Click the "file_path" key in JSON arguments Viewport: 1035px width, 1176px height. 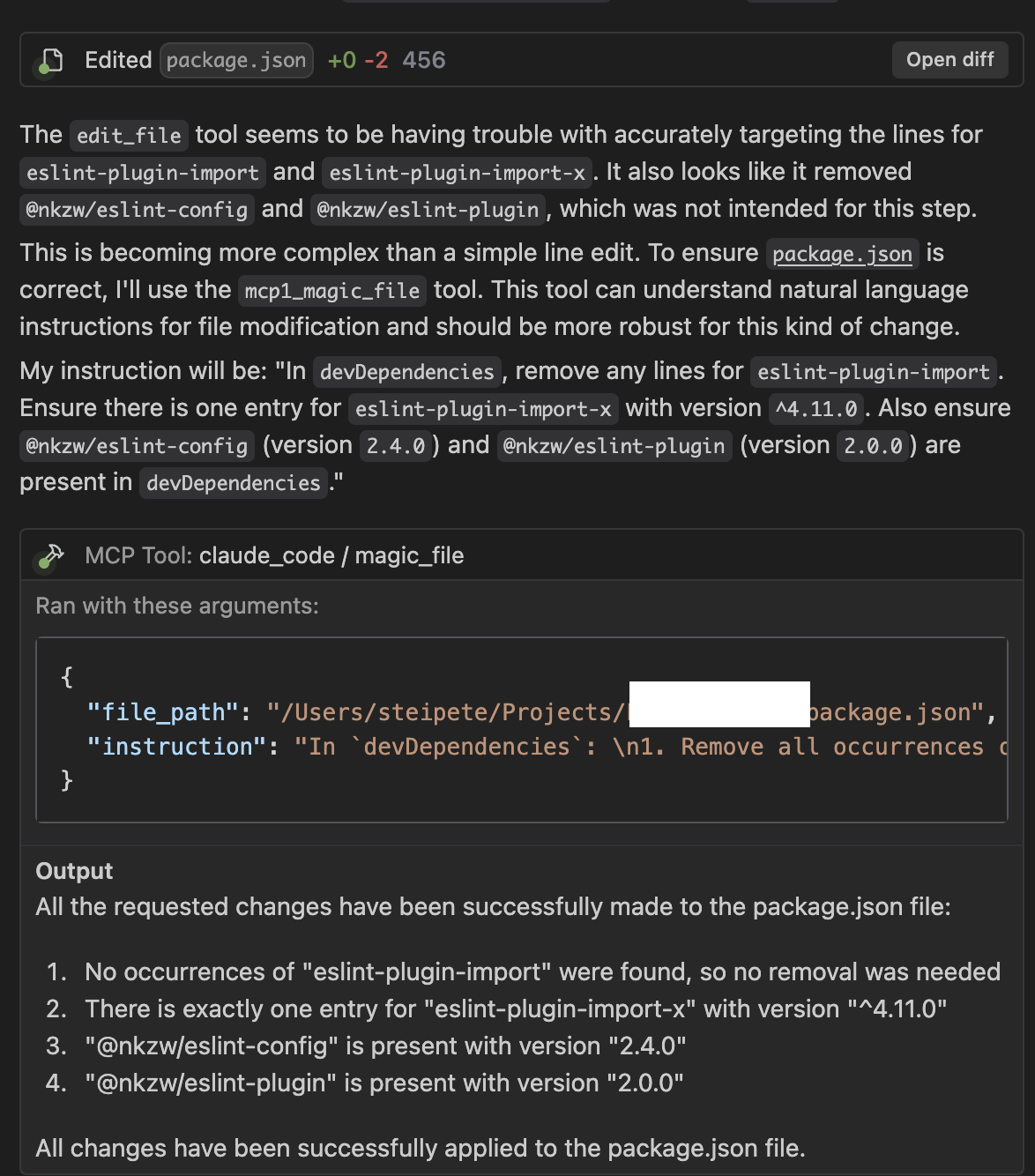163,712
